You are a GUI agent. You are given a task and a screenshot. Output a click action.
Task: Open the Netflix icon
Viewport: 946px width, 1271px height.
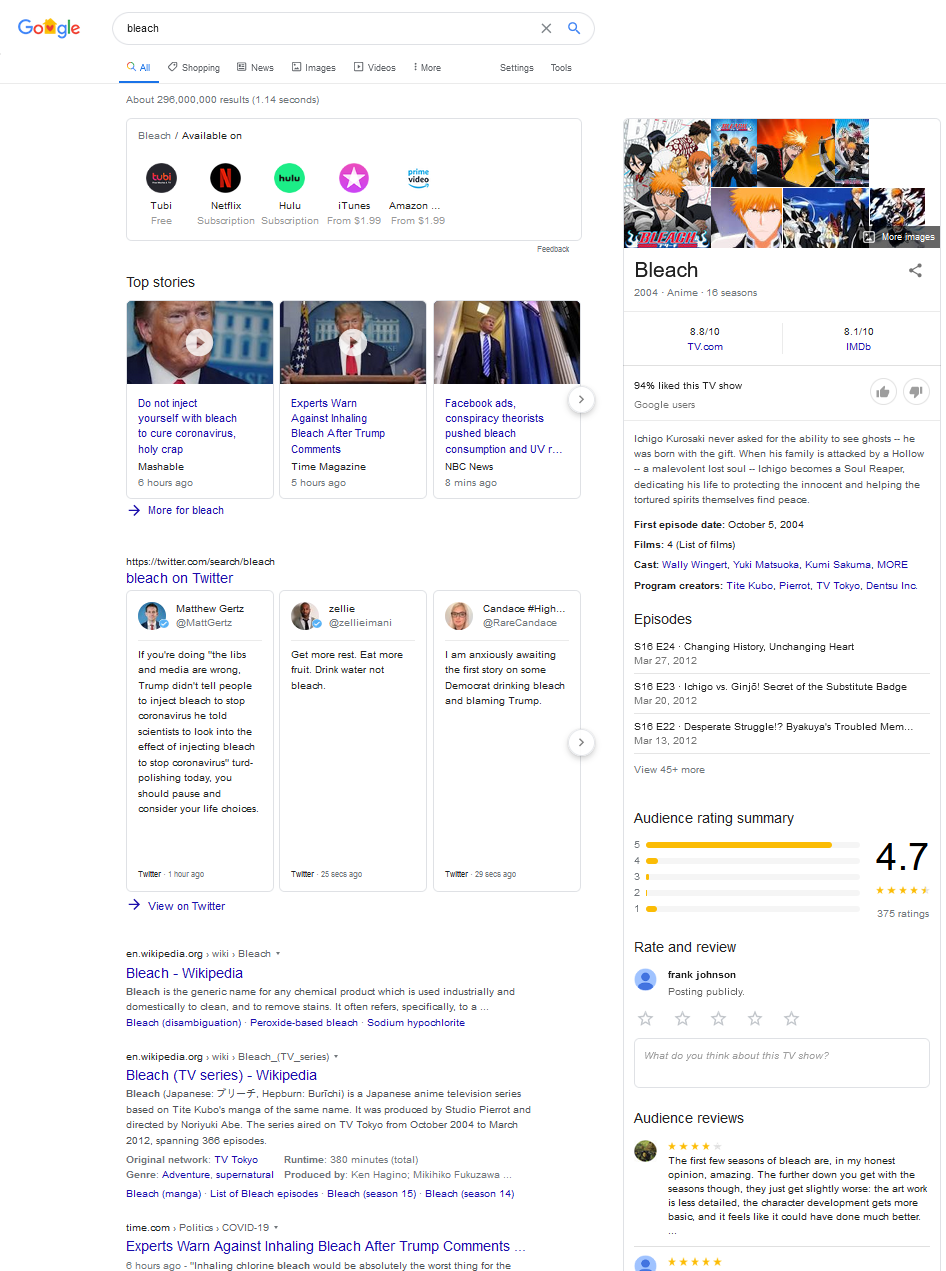(225, 178)
